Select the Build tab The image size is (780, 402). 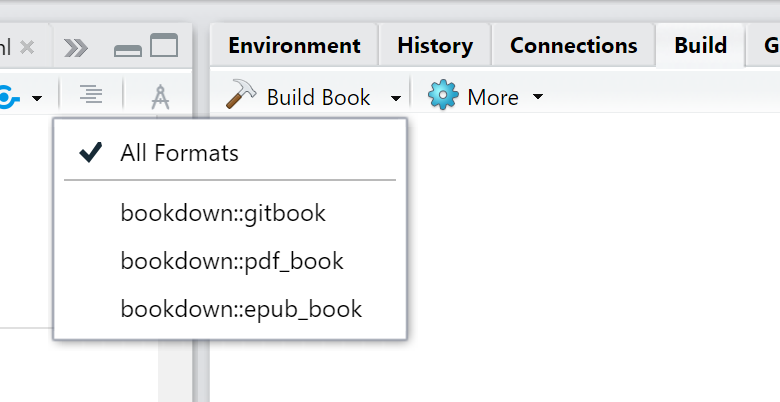pyautogui.click(x=700, y=45)
